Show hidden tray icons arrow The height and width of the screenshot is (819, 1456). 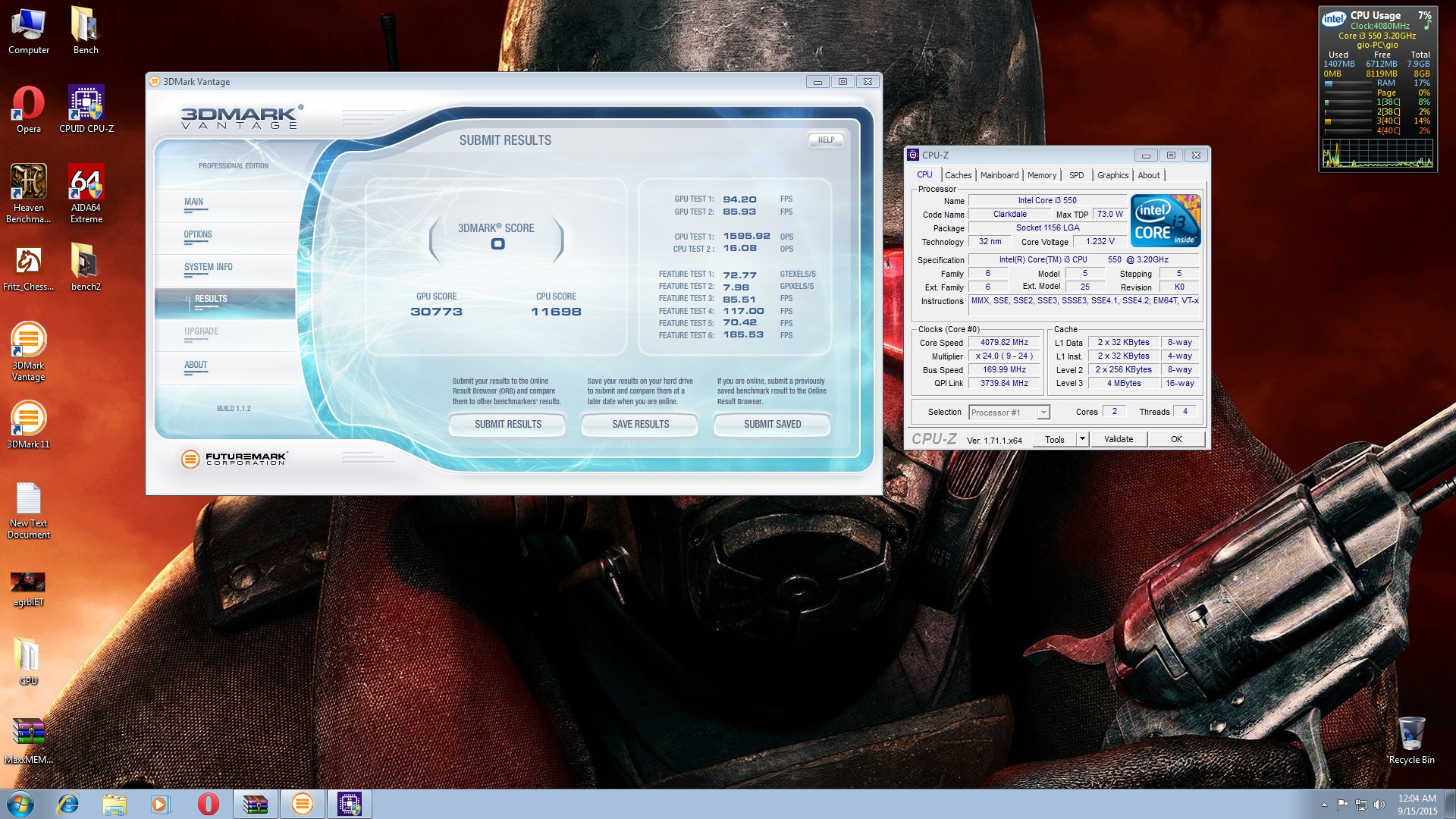click(1324, 805)
